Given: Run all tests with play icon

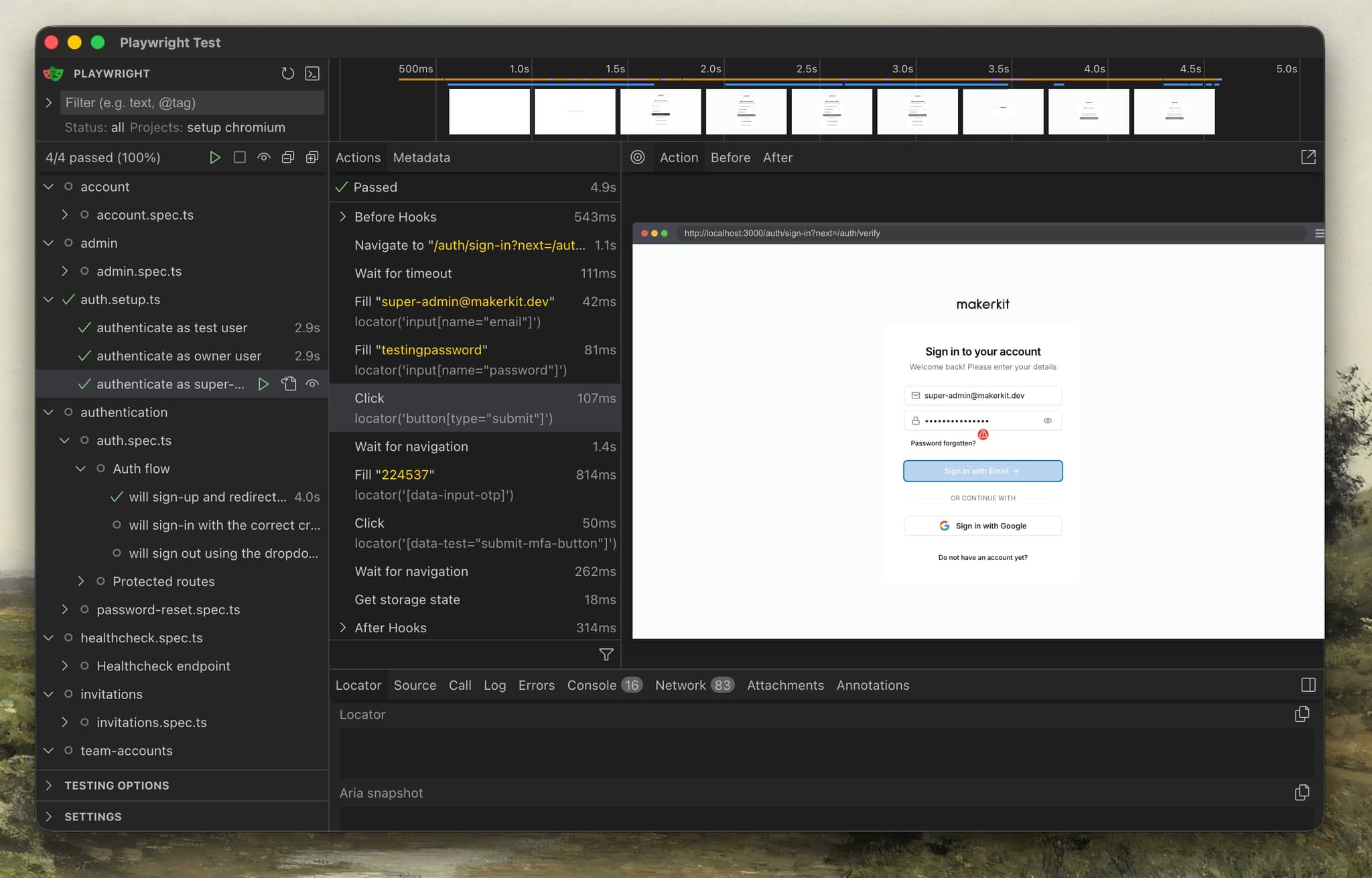Looking at the screenshot, I should 214,157.
